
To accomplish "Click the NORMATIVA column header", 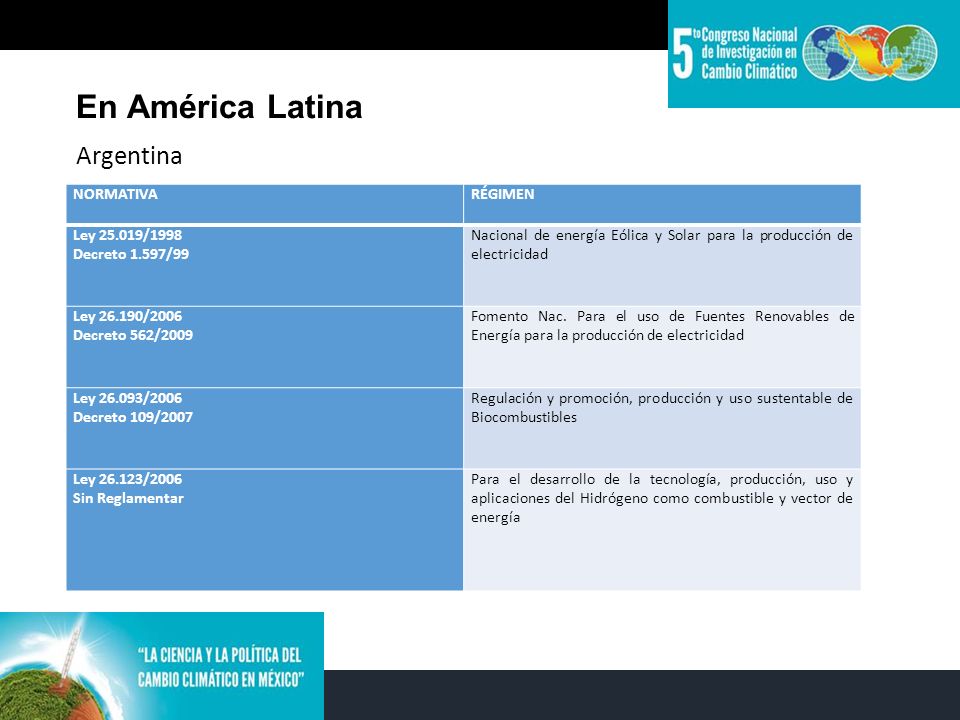I will tap(264, 204).
